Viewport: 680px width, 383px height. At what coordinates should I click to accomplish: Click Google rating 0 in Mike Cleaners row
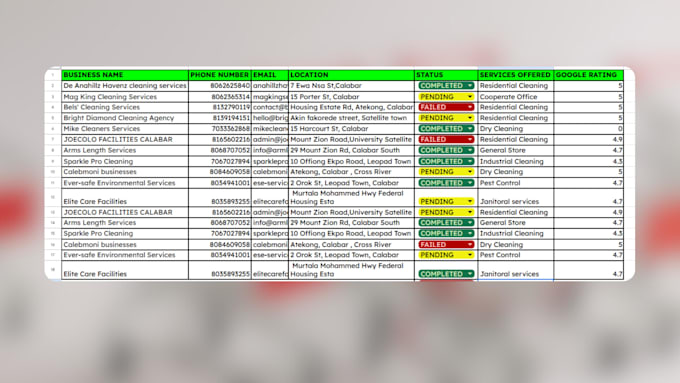588,129
